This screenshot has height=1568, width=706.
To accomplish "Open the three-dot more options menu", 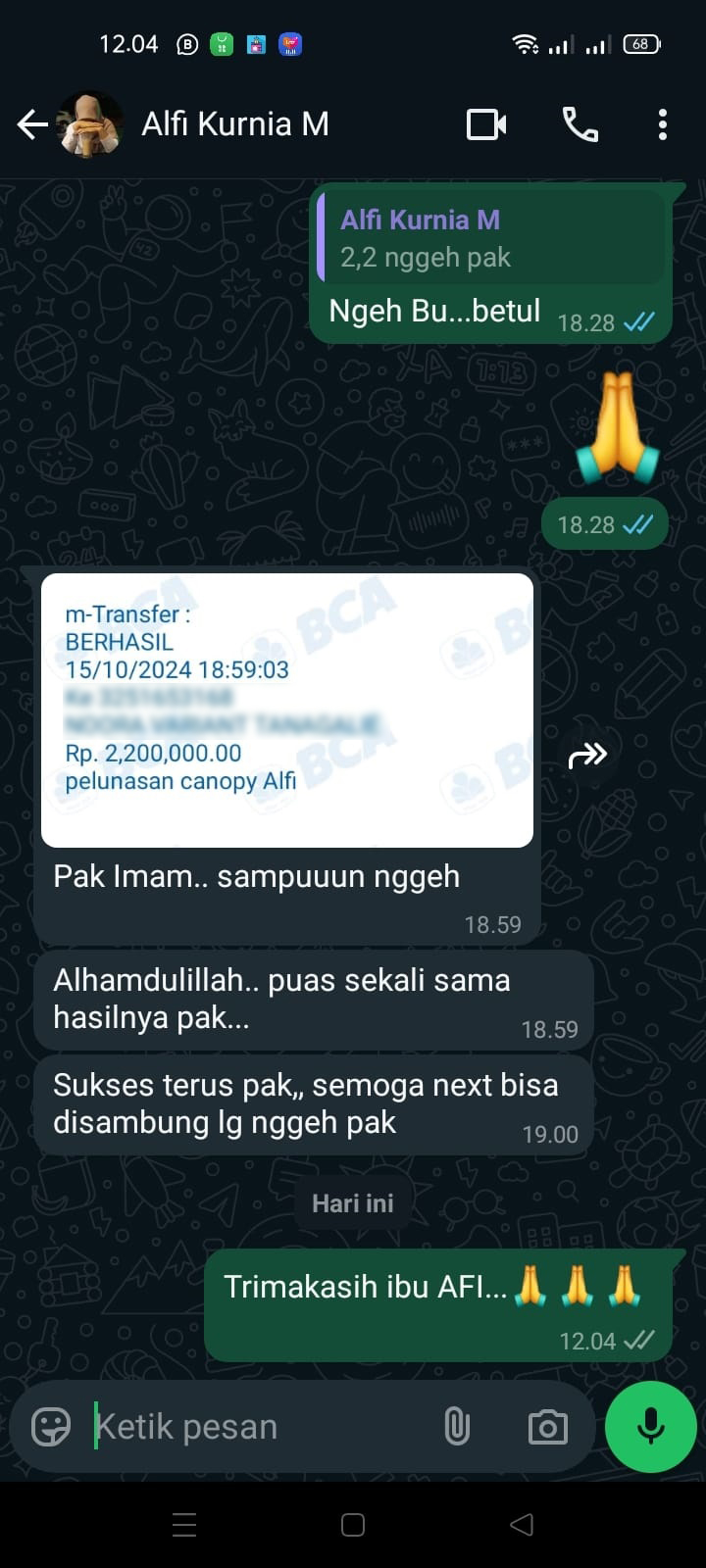I will click(x=663, y=124).
